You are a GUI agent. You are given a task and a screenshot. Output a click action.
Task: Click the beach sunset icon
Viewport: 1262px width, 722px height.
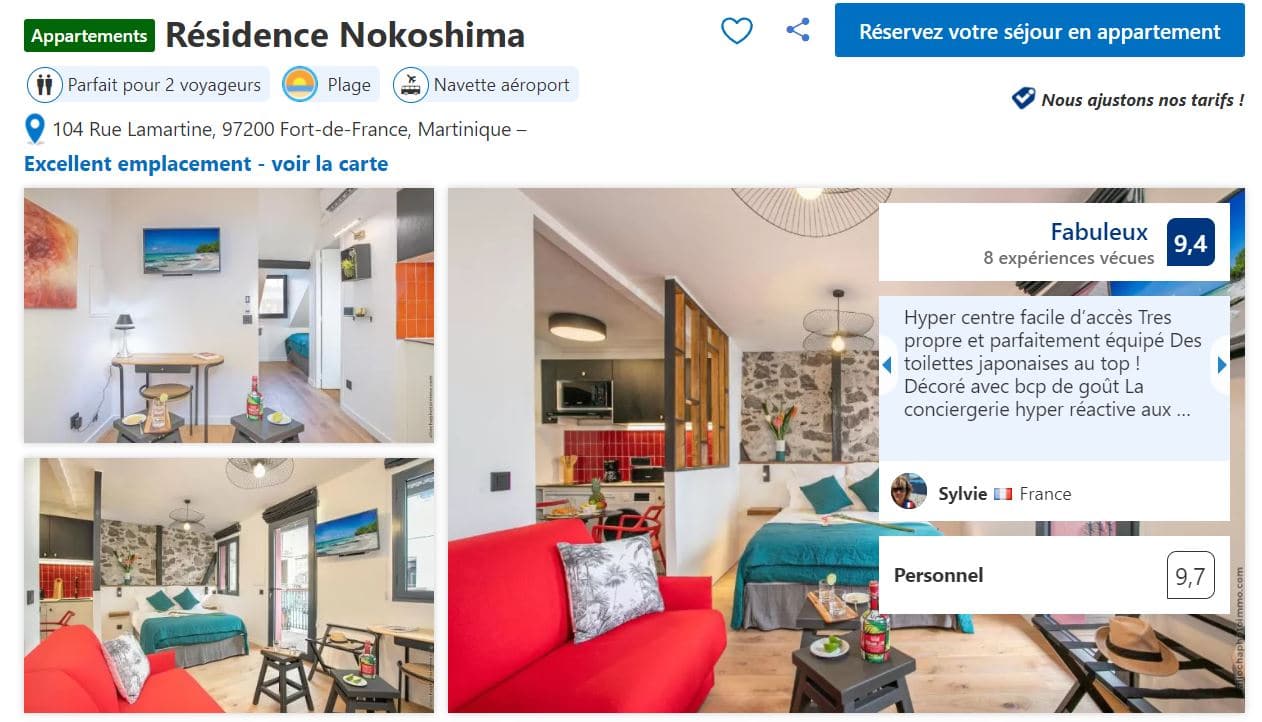click(300, 85)
